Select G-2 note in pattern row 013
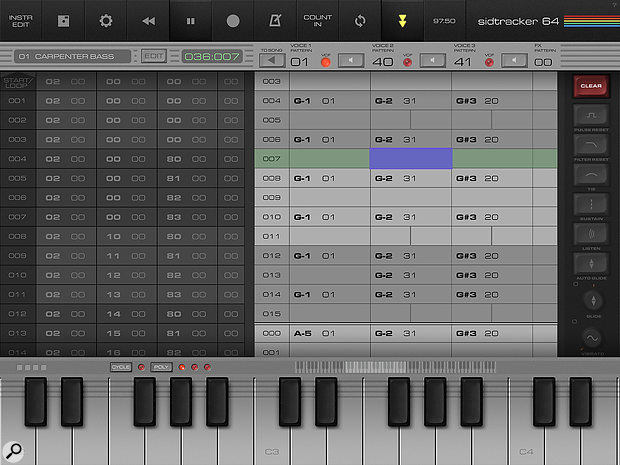This screenshot has width=620, height=465. [x=384, y=275]
